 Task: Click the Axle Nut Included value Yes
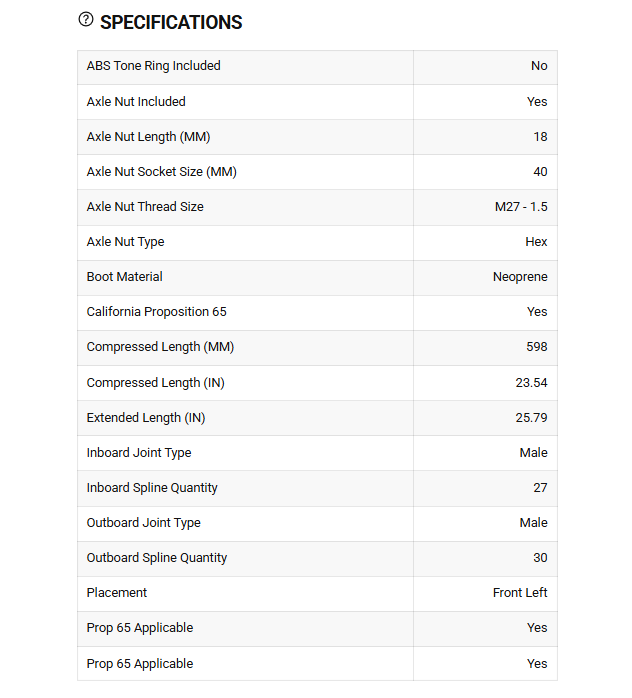pos(537,101)
